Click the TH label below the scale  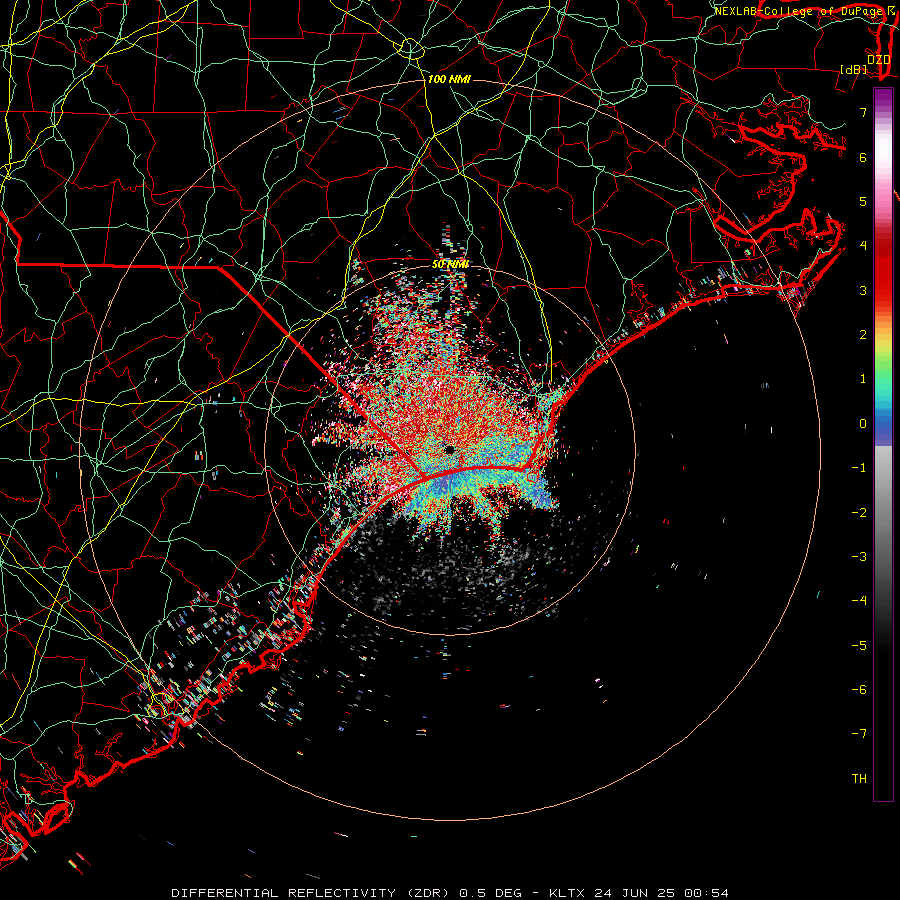point(859,779)
